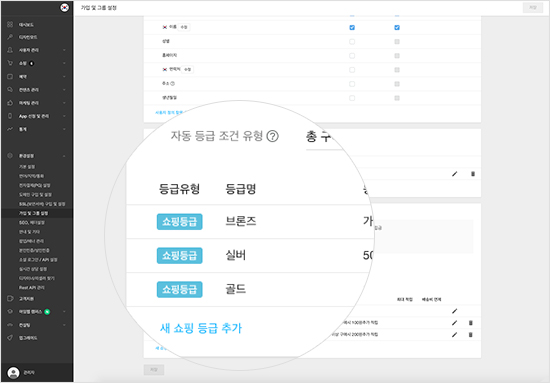Click the 실버 grade name
The height and width of the screenshot is (383, 550).
235,255
